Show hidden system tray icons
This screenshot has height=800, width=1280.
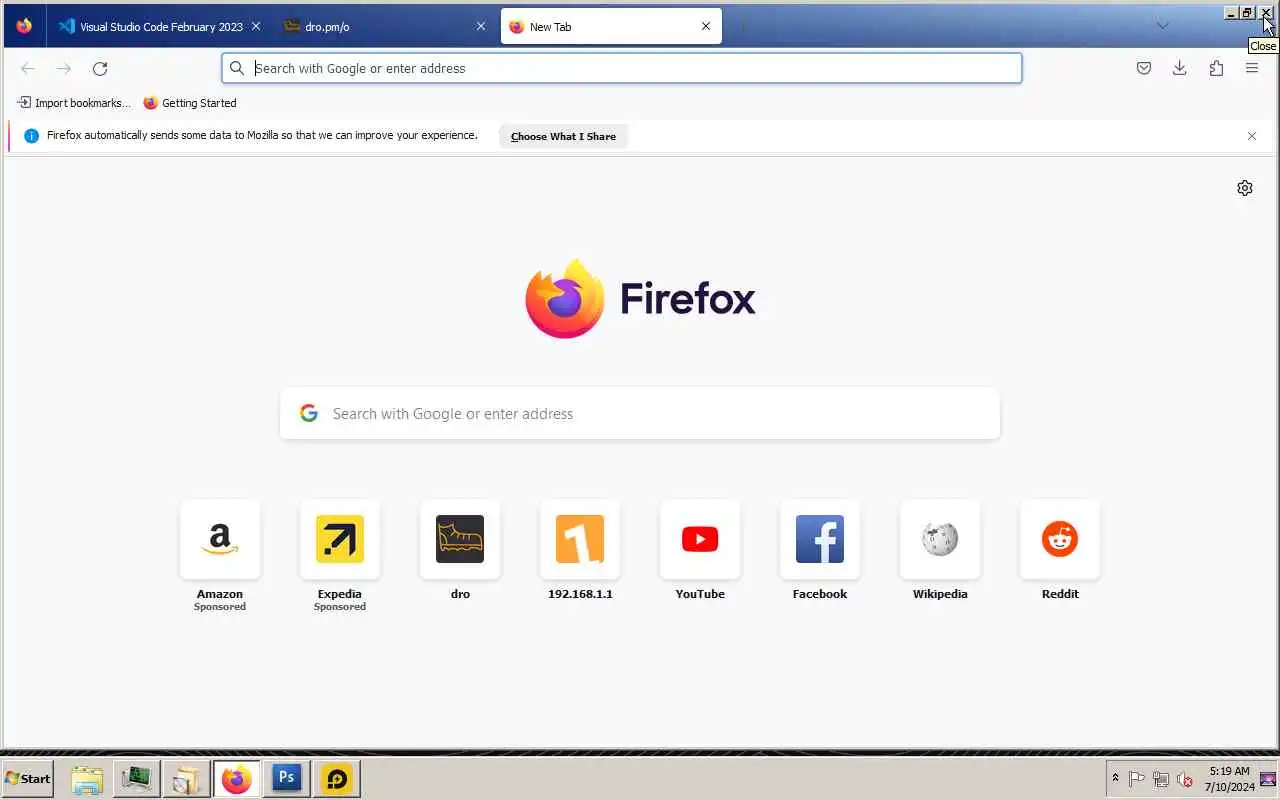[1115, 778]
